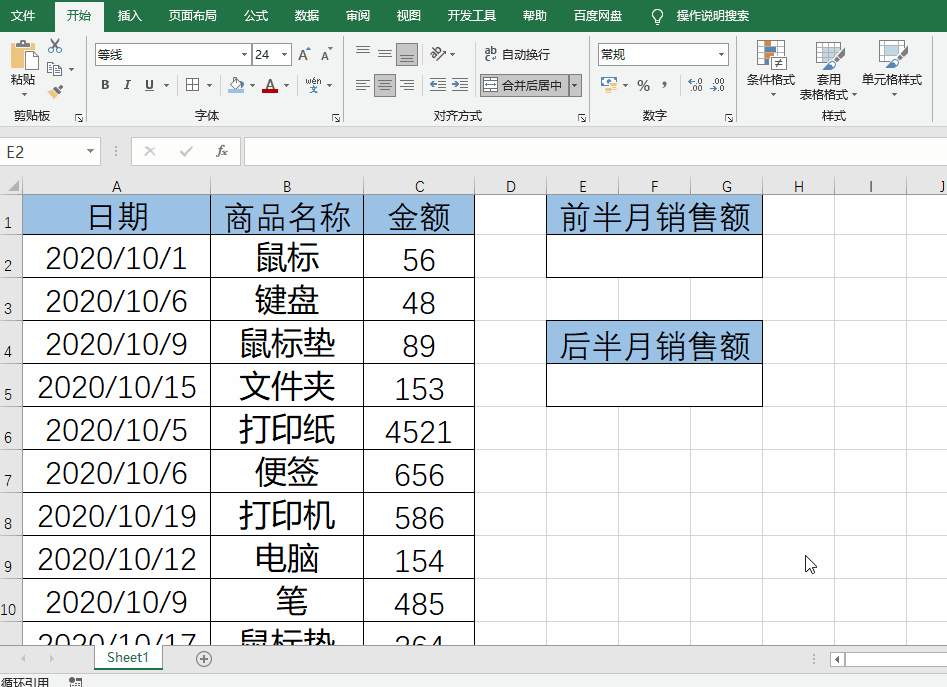The height and width of the screenshot is (687, 947).
Task: Switch to the 公式 tab
Action: 255,16
